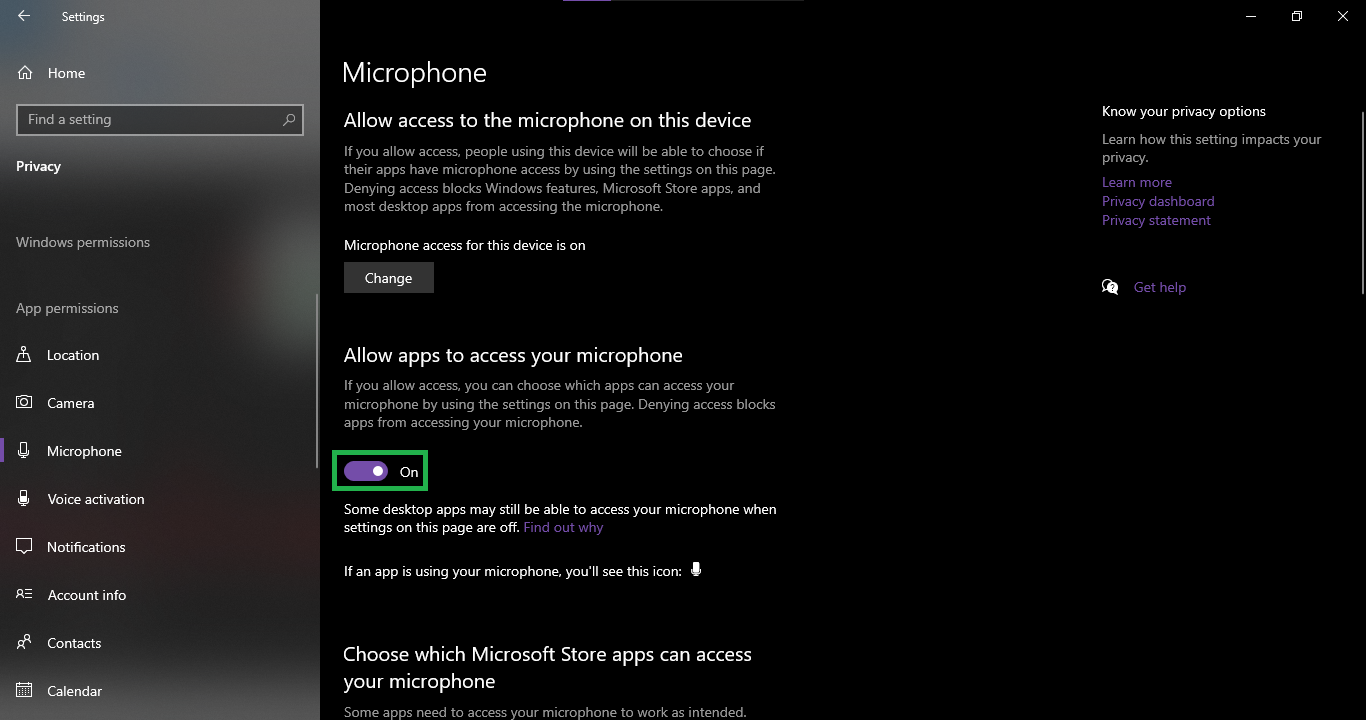Click the Voice activation icon
This screenshot has height=720, width=1366.
pos(24,499)
